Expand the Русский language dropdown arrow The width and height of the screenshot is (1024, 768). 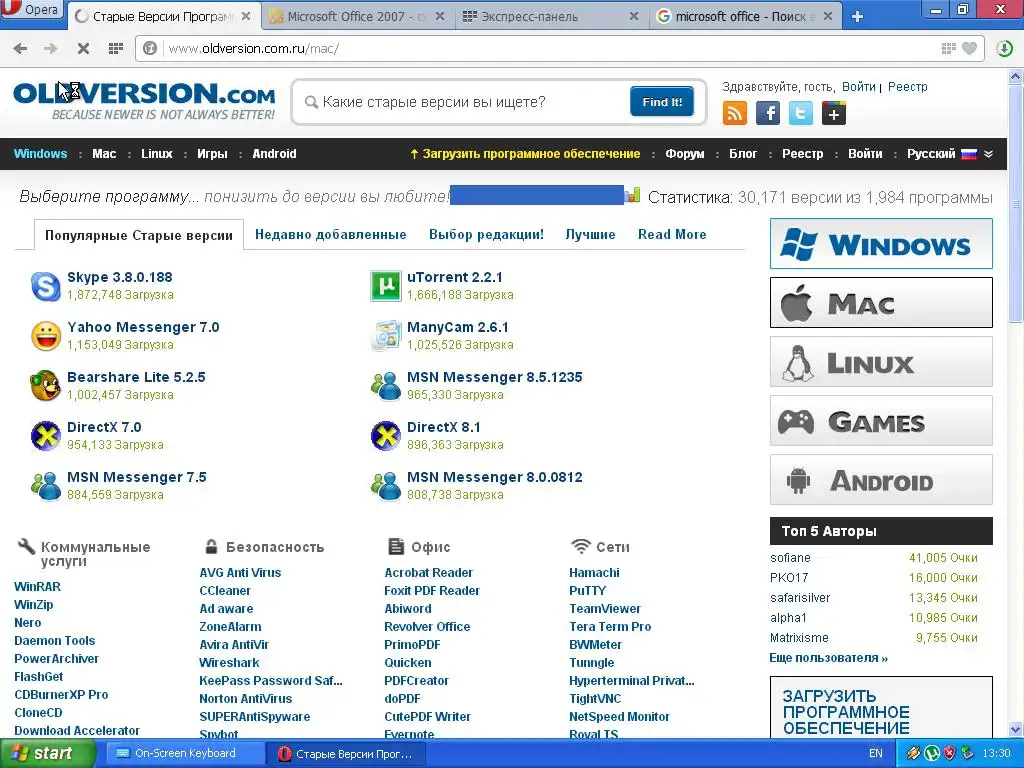coord(988,154)
